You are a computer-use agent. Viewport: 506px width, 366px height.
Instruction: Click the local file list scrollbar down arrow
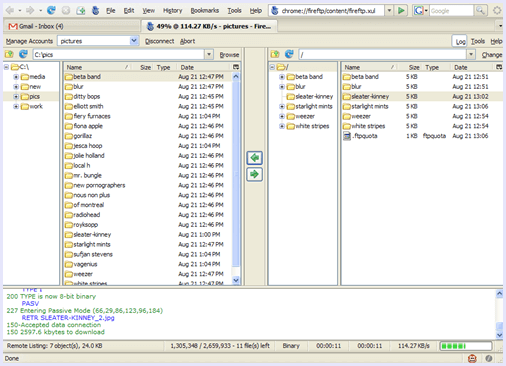(236, 280)
